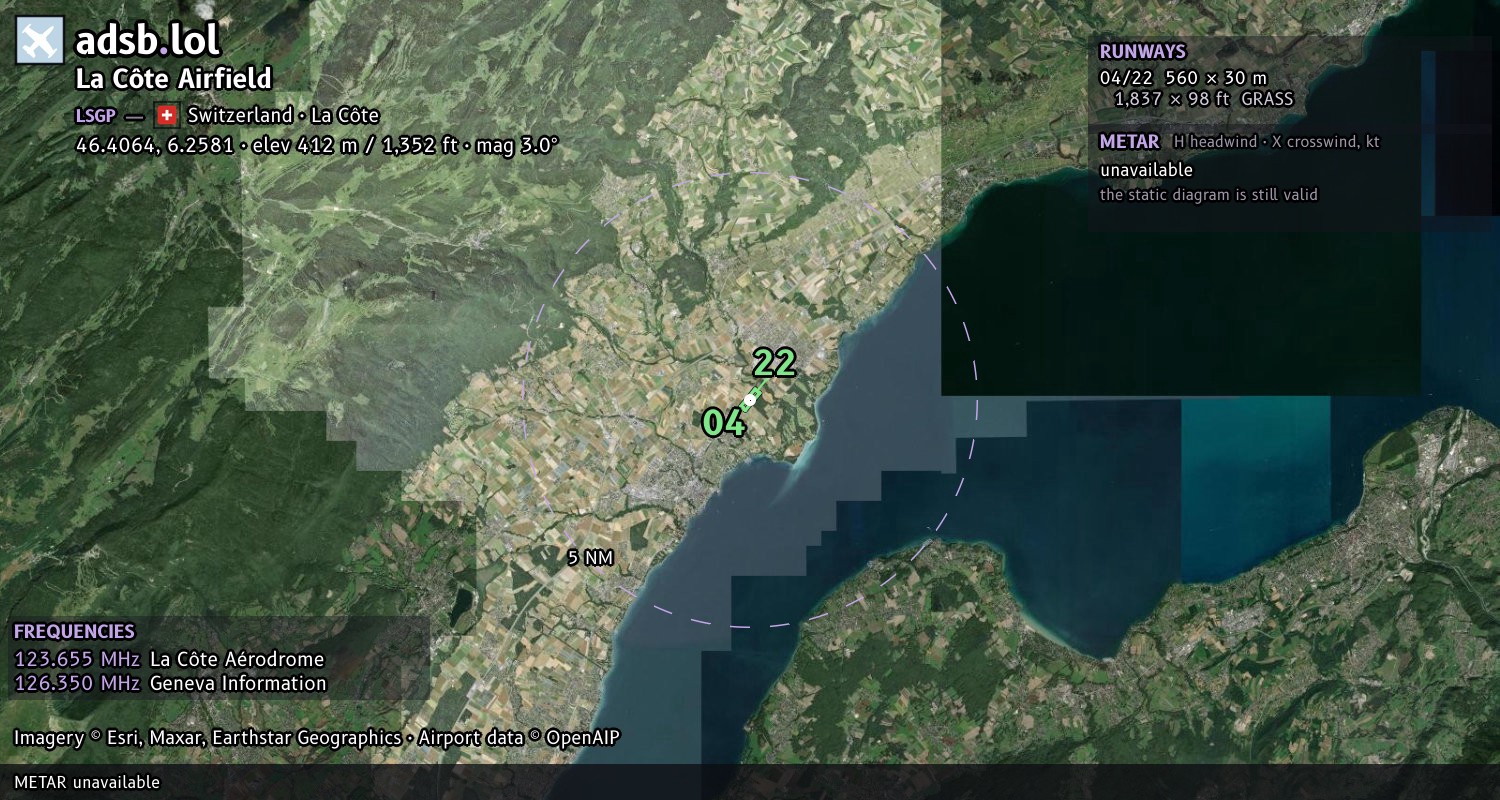Click the airfield reference point marker on runway
Screen dimensions: 1500x800
[750, 399]
